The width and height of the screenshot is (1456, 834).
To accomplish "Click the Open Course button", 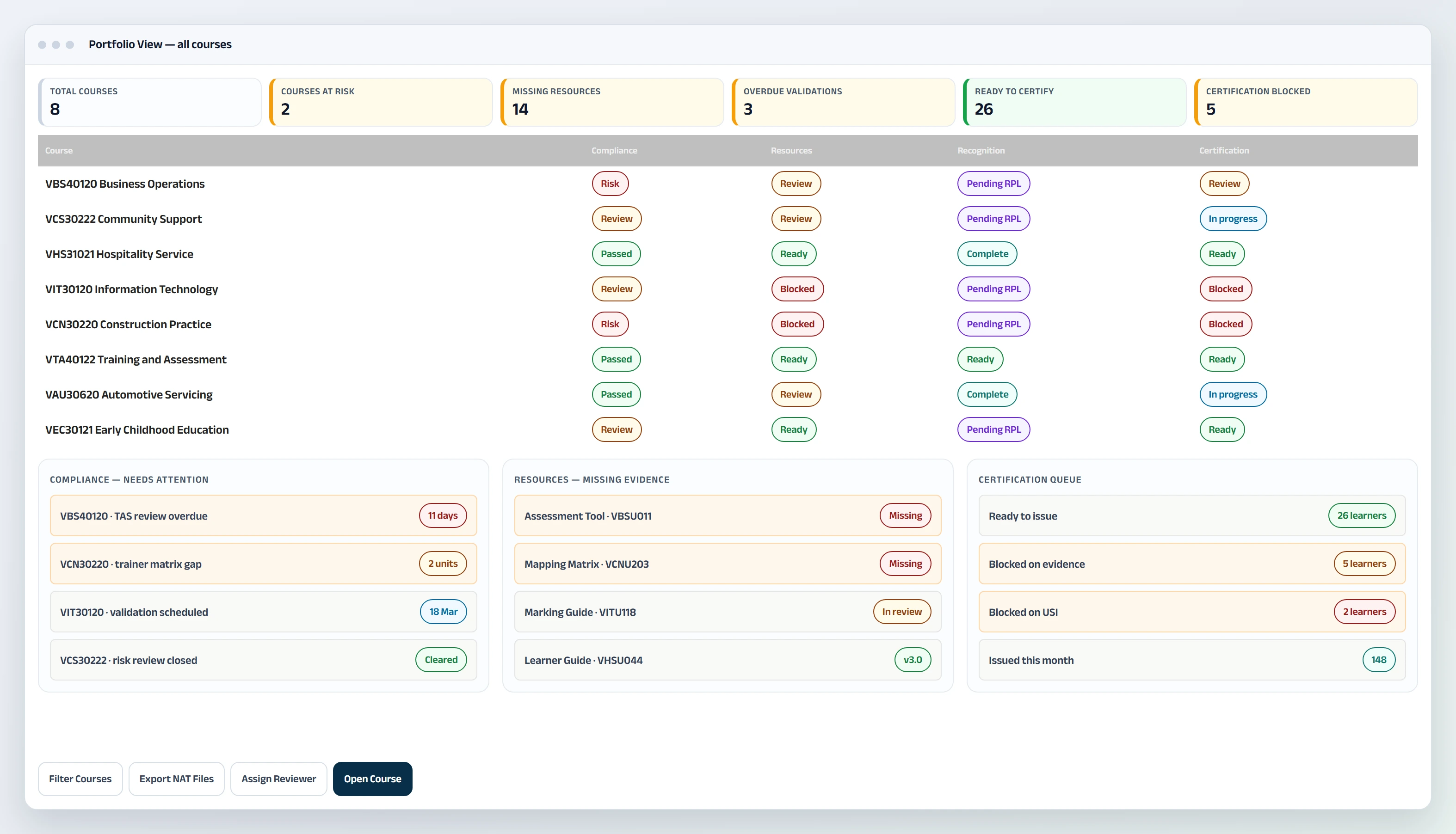I will click(x=372, y=779).
